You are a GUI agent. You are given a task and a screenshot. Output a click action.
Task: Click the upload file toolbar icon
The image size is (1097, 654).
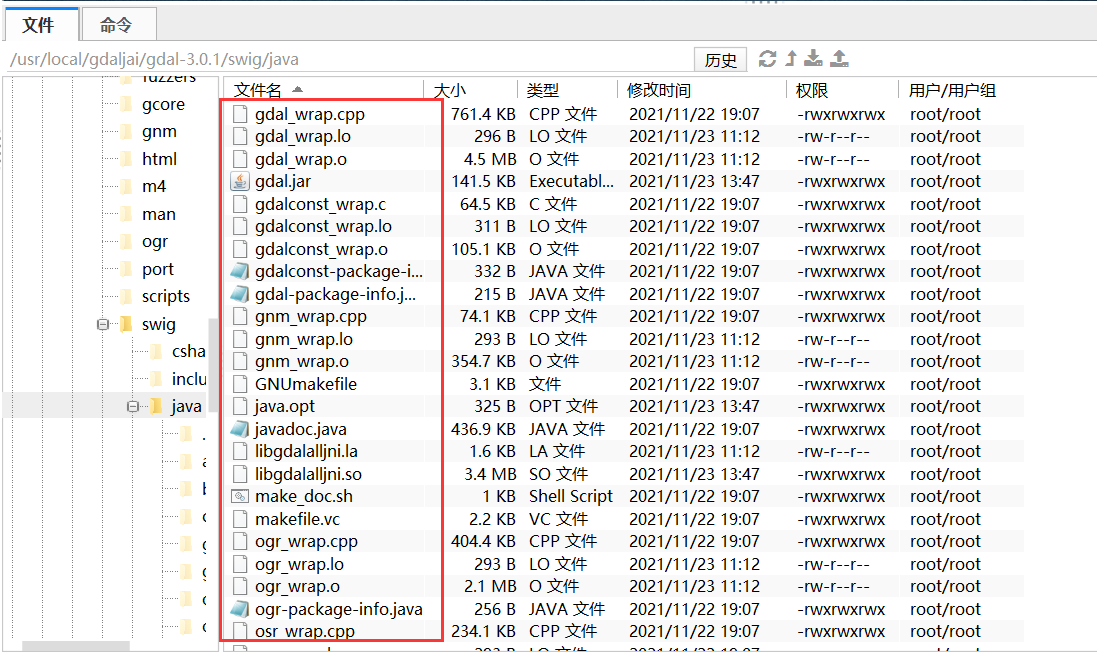tap(839, 59)
